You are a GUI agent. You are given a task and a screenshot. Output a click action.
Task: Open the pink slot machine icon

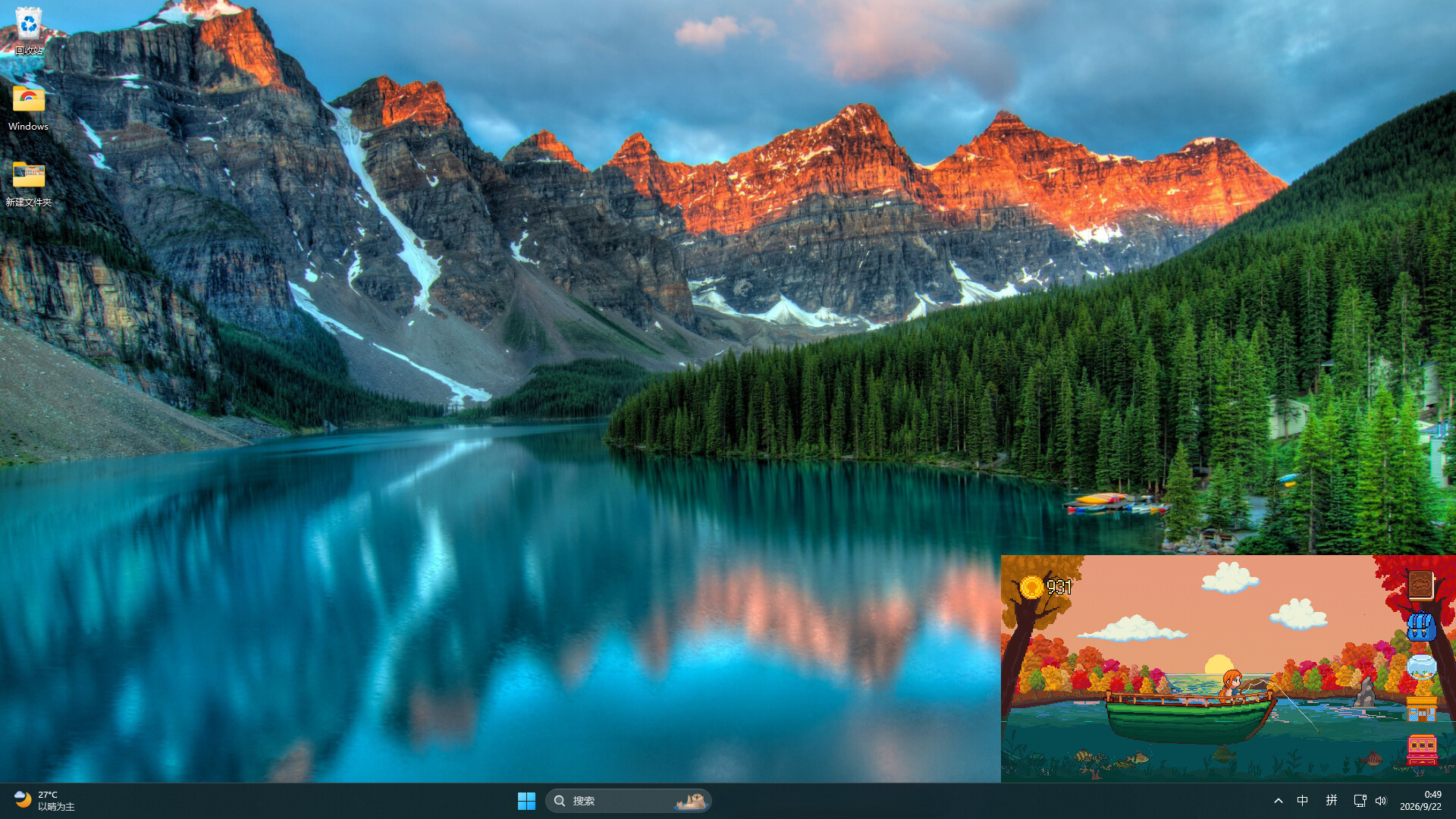1421,750
